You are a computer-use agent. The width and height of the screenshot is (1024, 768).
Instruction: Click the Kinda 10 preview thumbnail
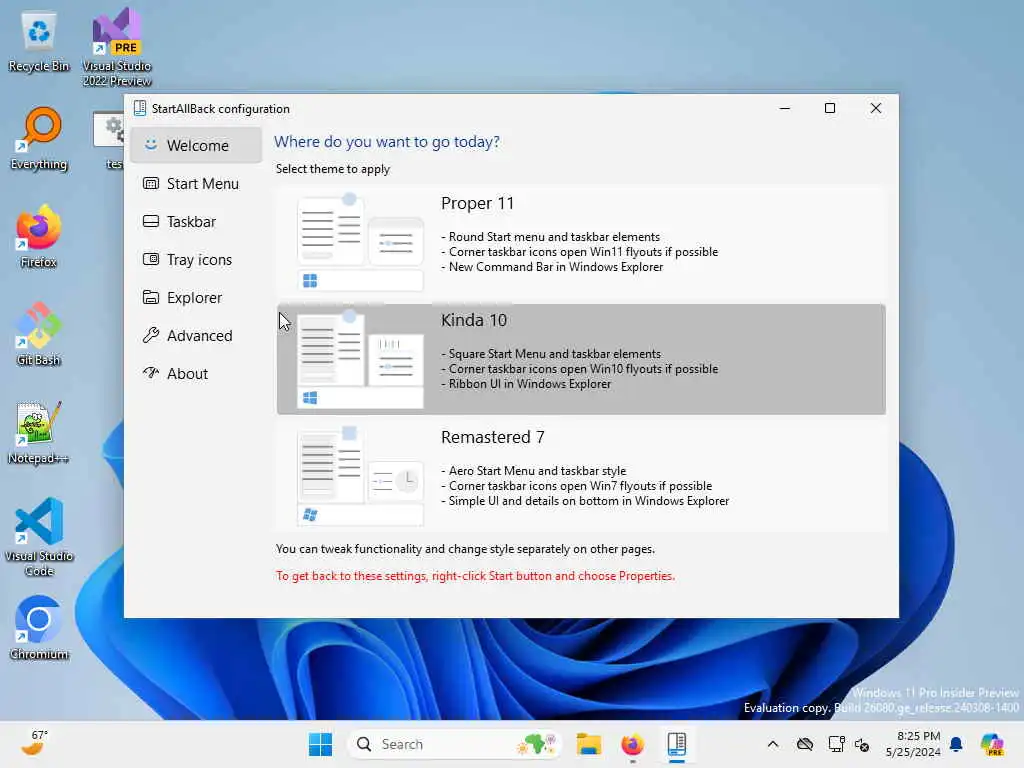click(x=360, y=359)
